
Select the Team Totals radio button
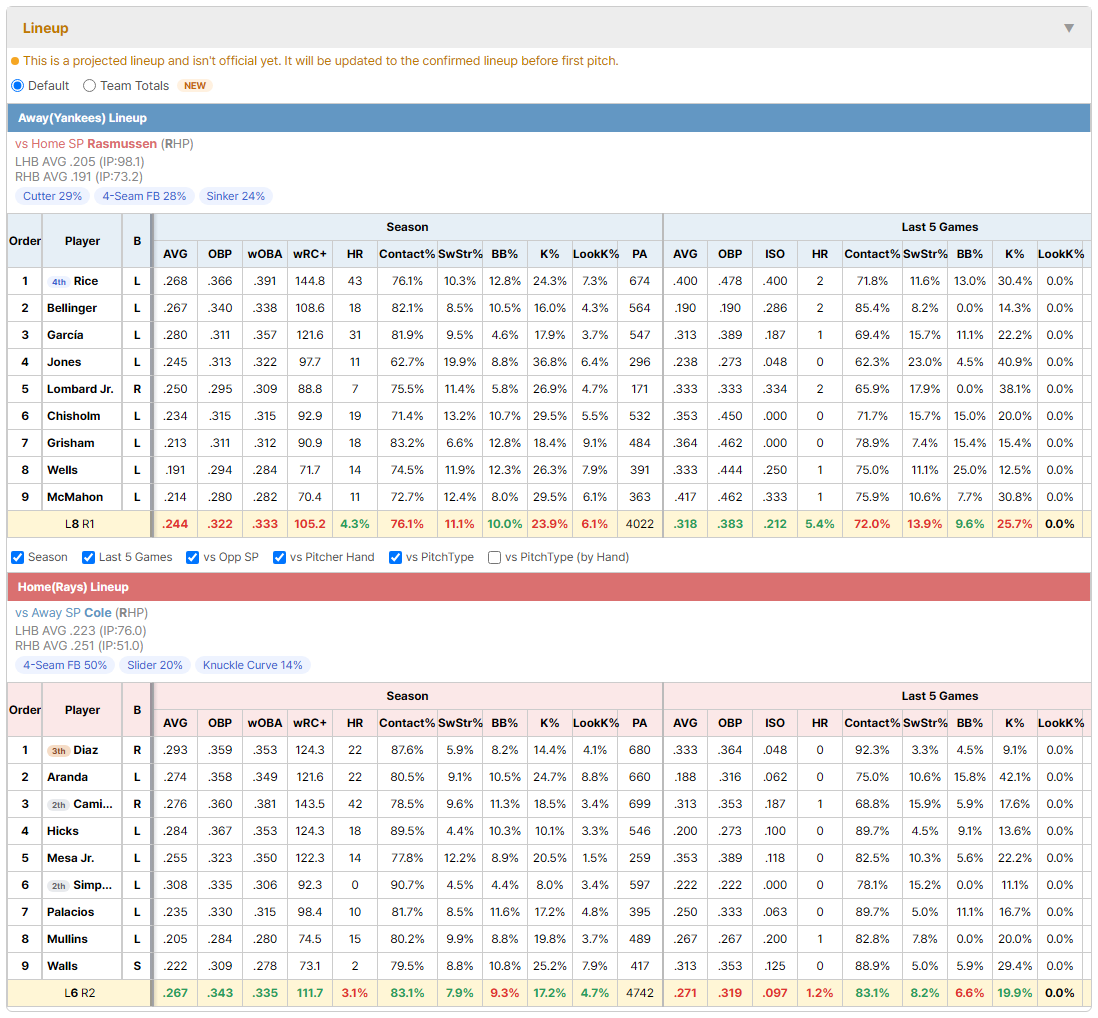(x=89, y=85)
